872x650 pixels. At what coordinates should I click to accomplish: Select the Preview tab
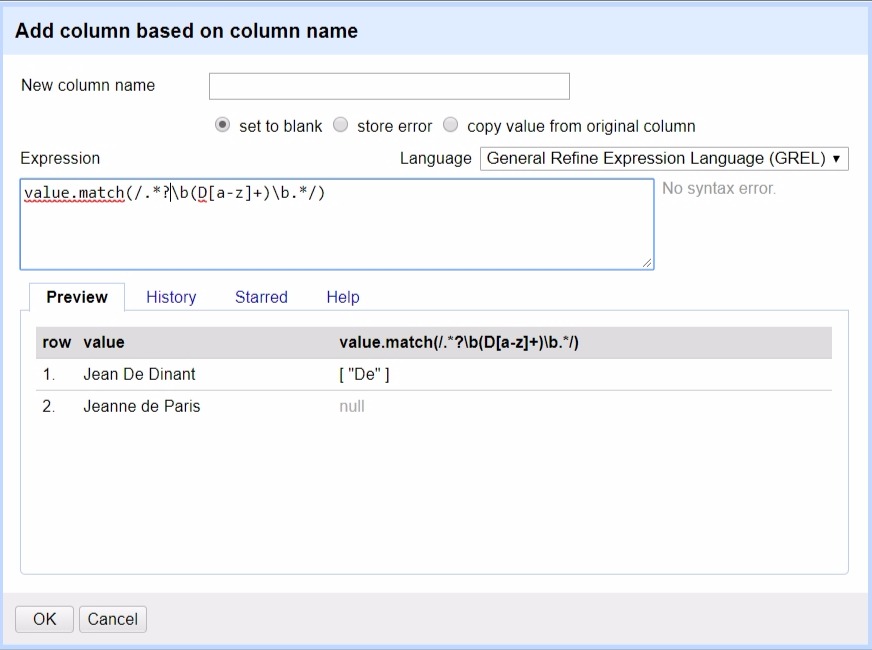coord(77,297)
